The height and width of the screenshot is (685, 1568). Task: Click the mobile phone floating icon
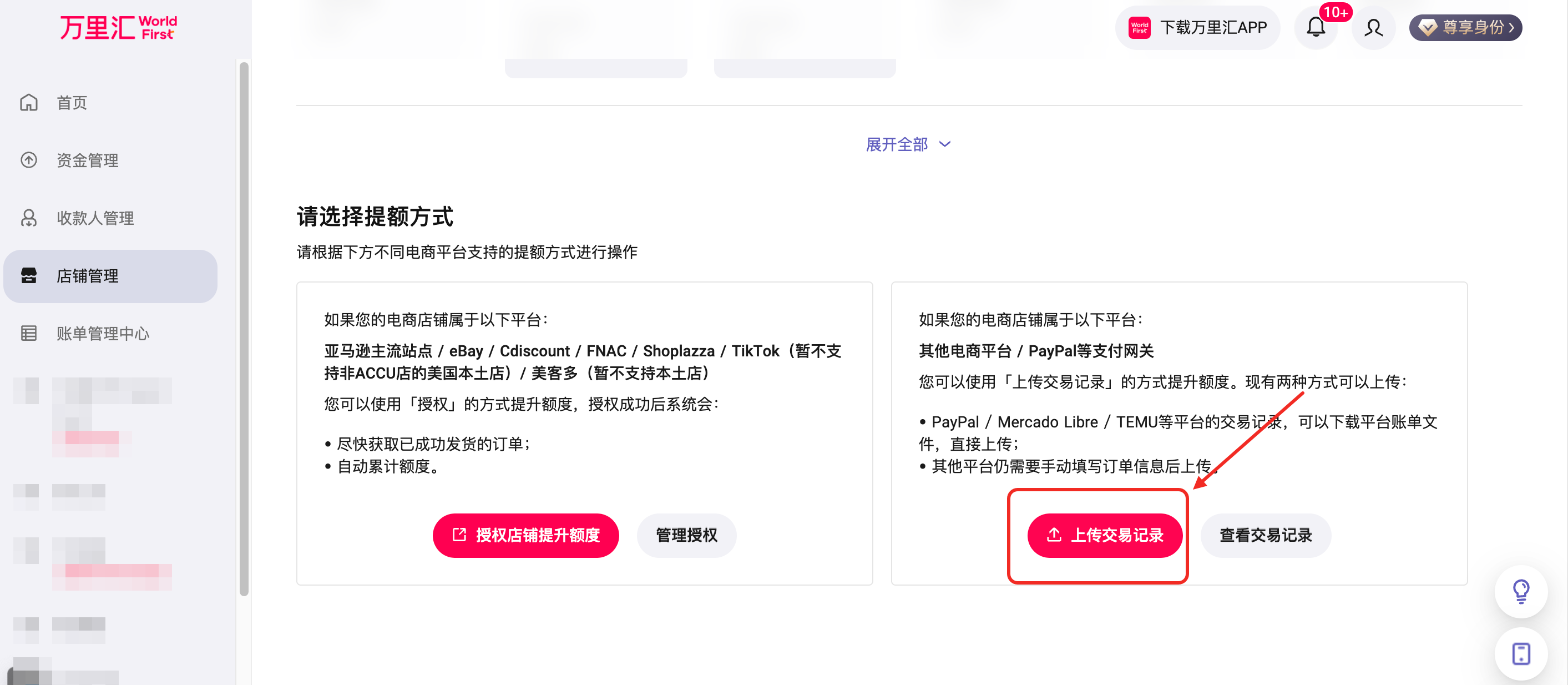click(x=1520, y=653)
